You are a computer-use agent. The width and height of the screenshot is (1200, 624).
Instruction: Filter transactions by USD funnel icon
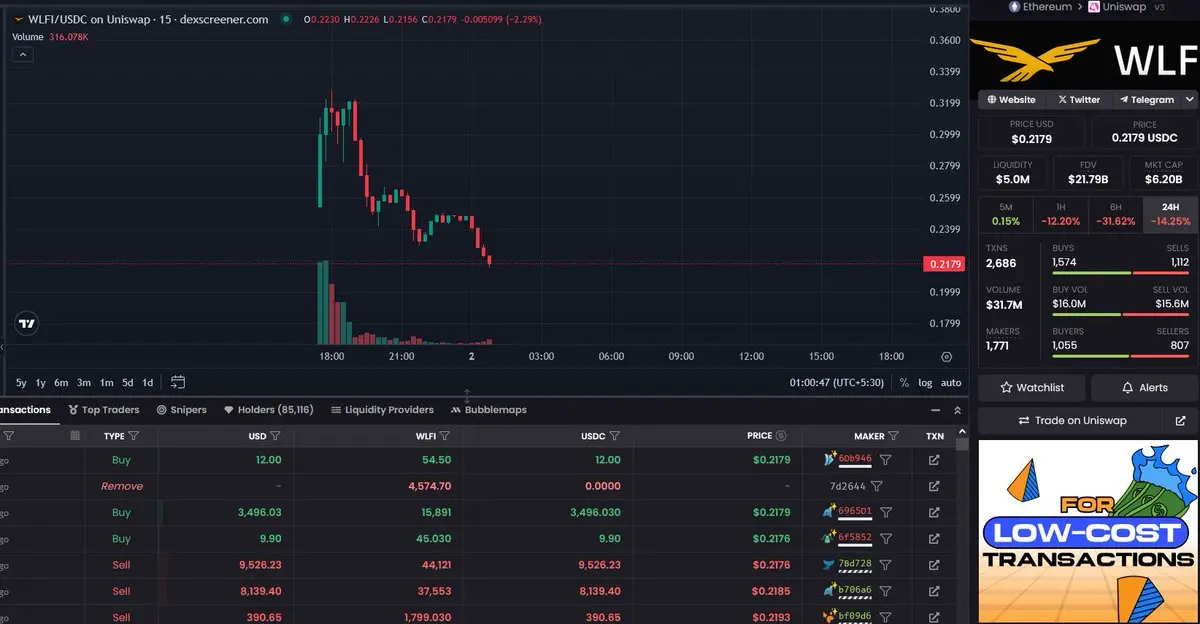coord(275,436)
